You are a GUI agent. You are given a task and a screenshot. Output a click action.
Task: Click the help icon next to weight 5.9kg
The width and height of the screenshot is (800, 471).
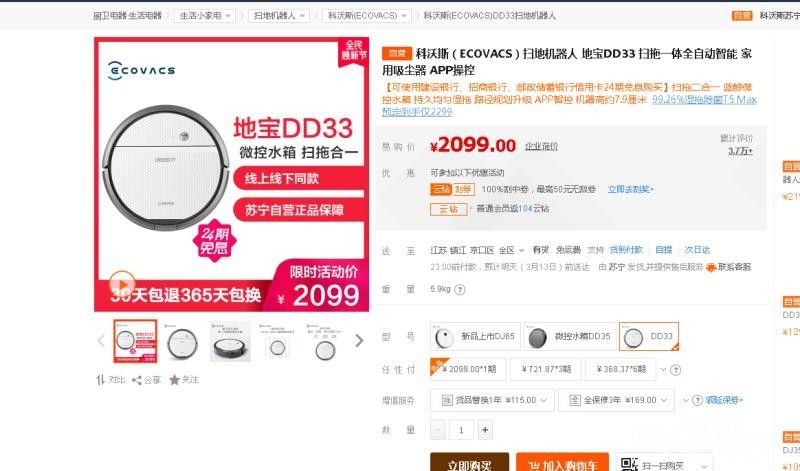point(460,289)
